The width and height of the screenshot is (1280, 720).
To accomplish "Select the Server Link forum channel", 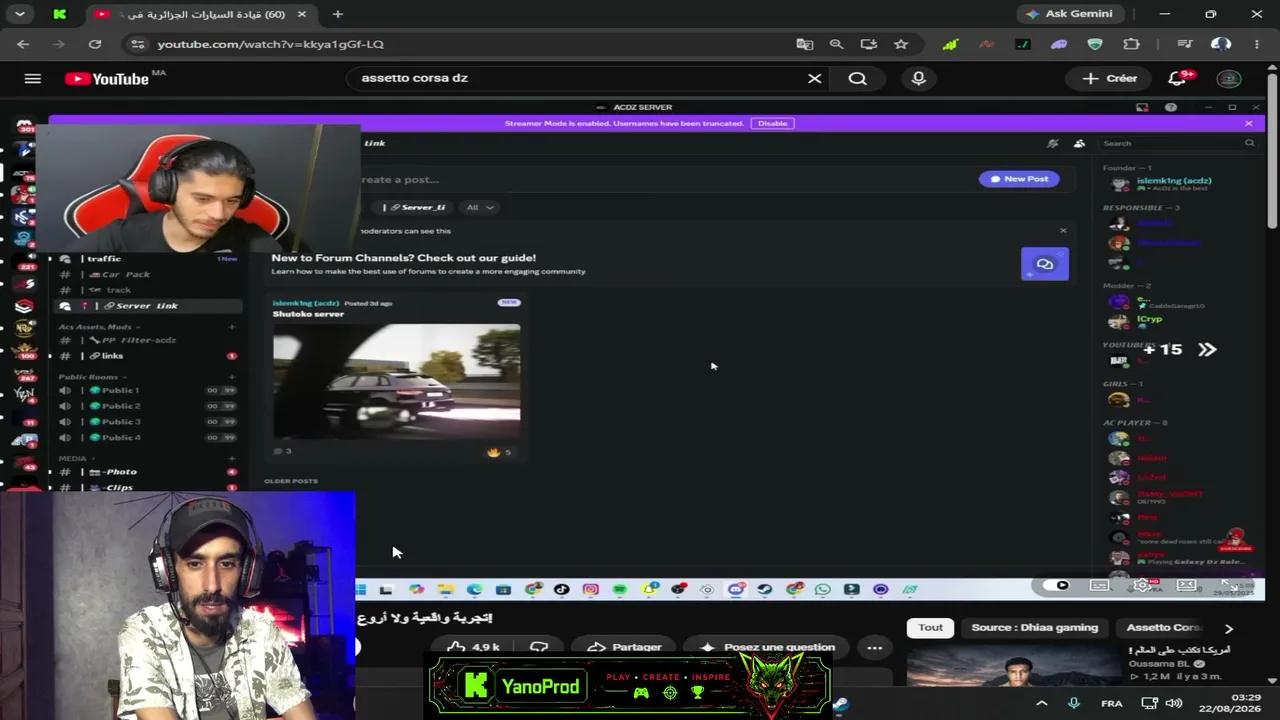I will click(x=148, y=306).
